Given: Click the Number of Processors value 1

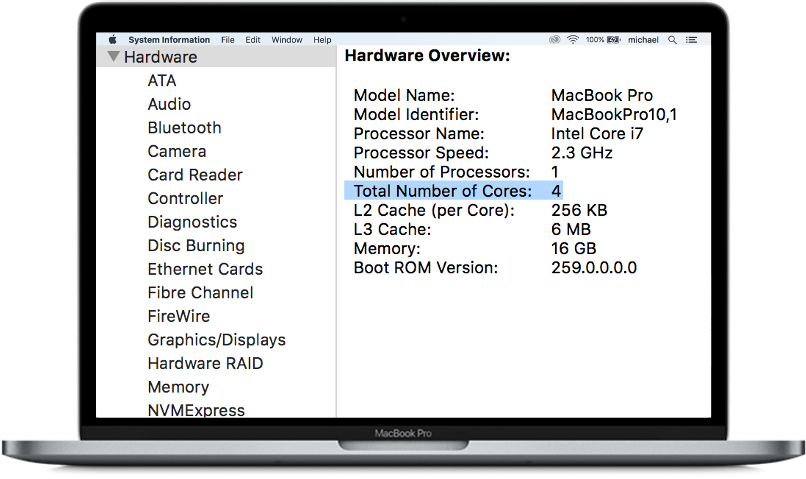Looking at the screenshot, I should pyautogui.click(x=555, y=172).
